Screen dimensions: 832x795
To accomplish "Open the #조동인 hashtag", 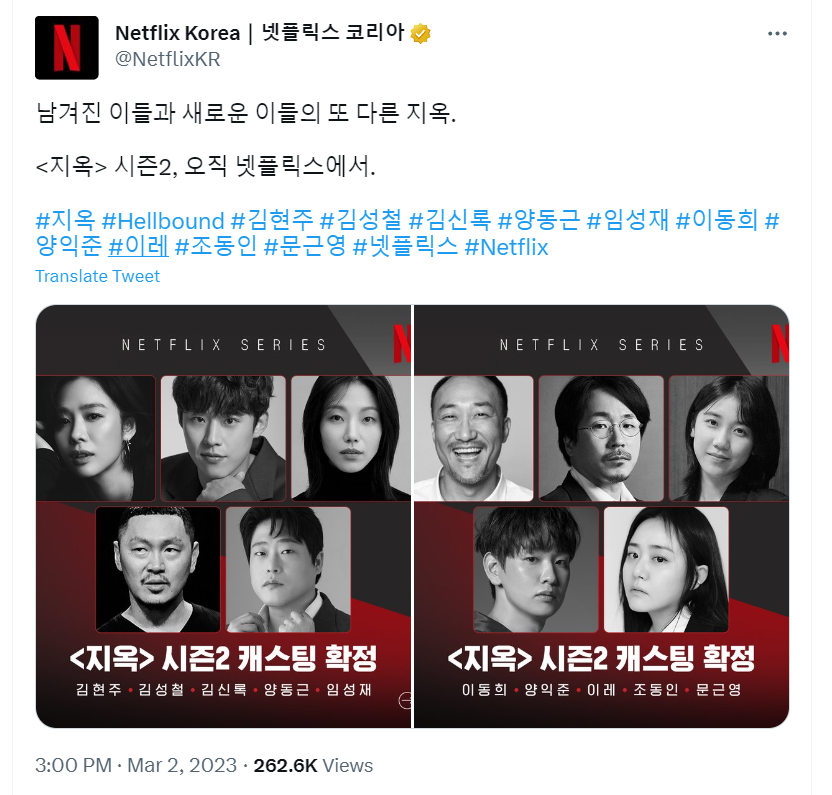I will coord(216,247).
